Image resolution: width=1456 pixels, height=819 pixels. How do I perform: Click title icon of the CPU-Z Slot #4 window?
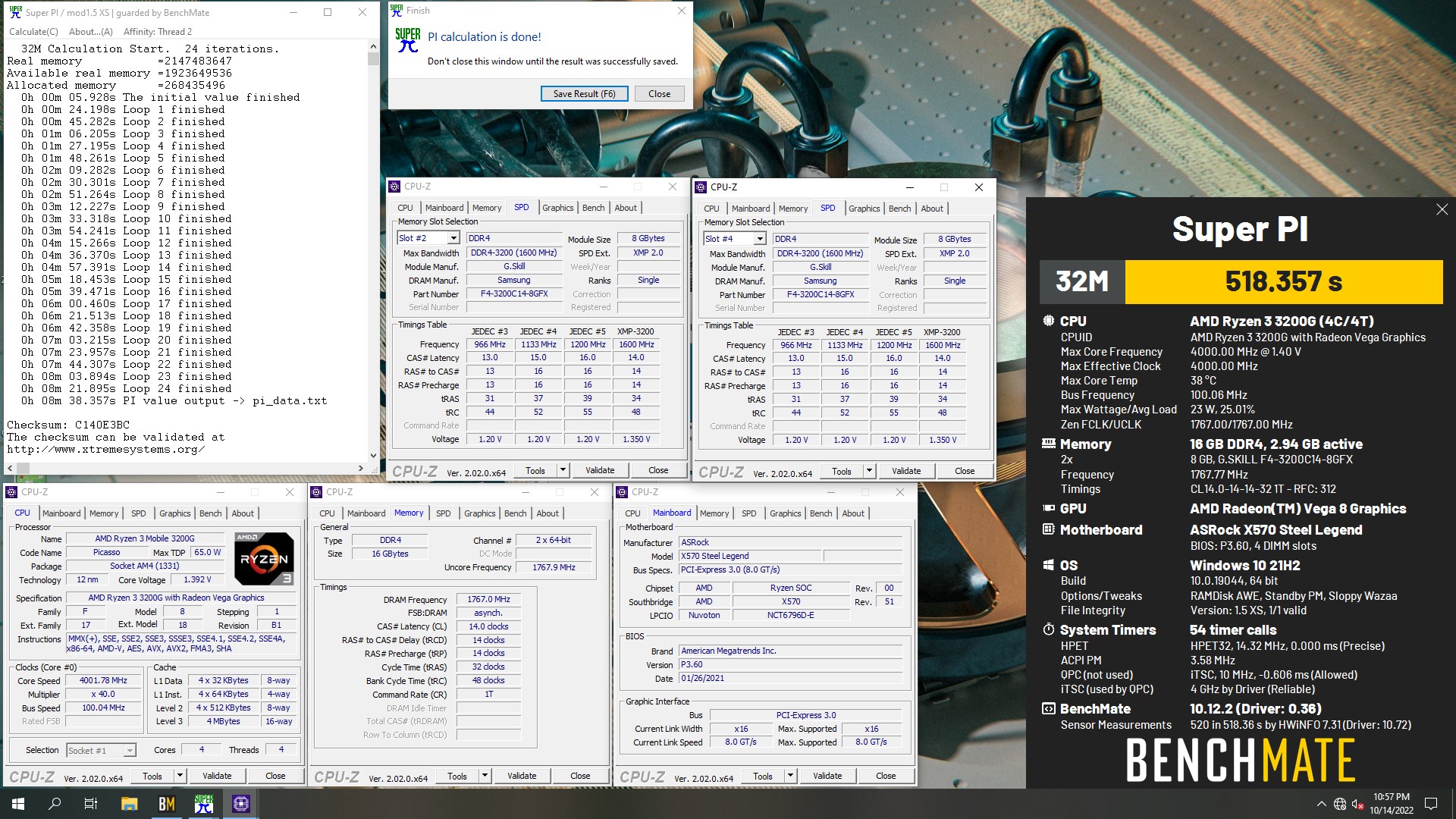pos(701,187)
